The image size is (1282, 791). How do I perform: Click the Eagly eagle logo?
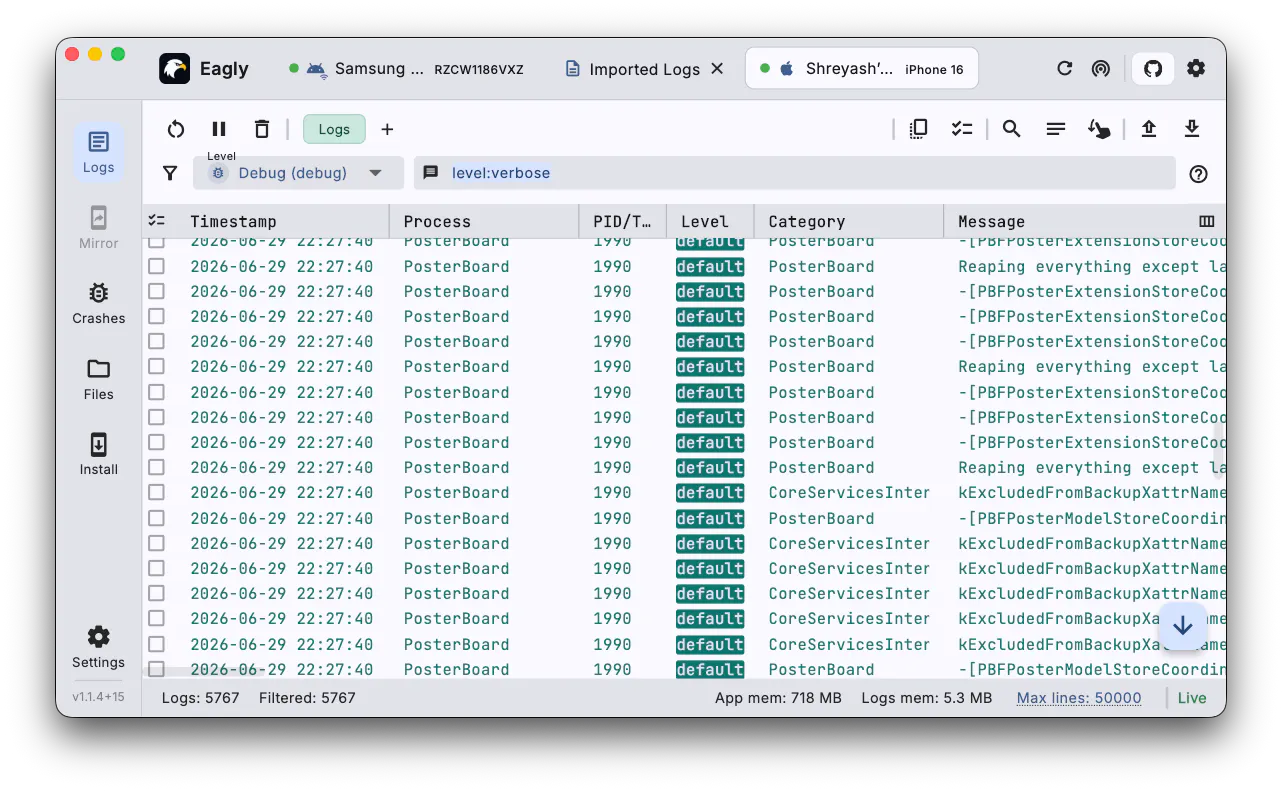tap(174, 68)
